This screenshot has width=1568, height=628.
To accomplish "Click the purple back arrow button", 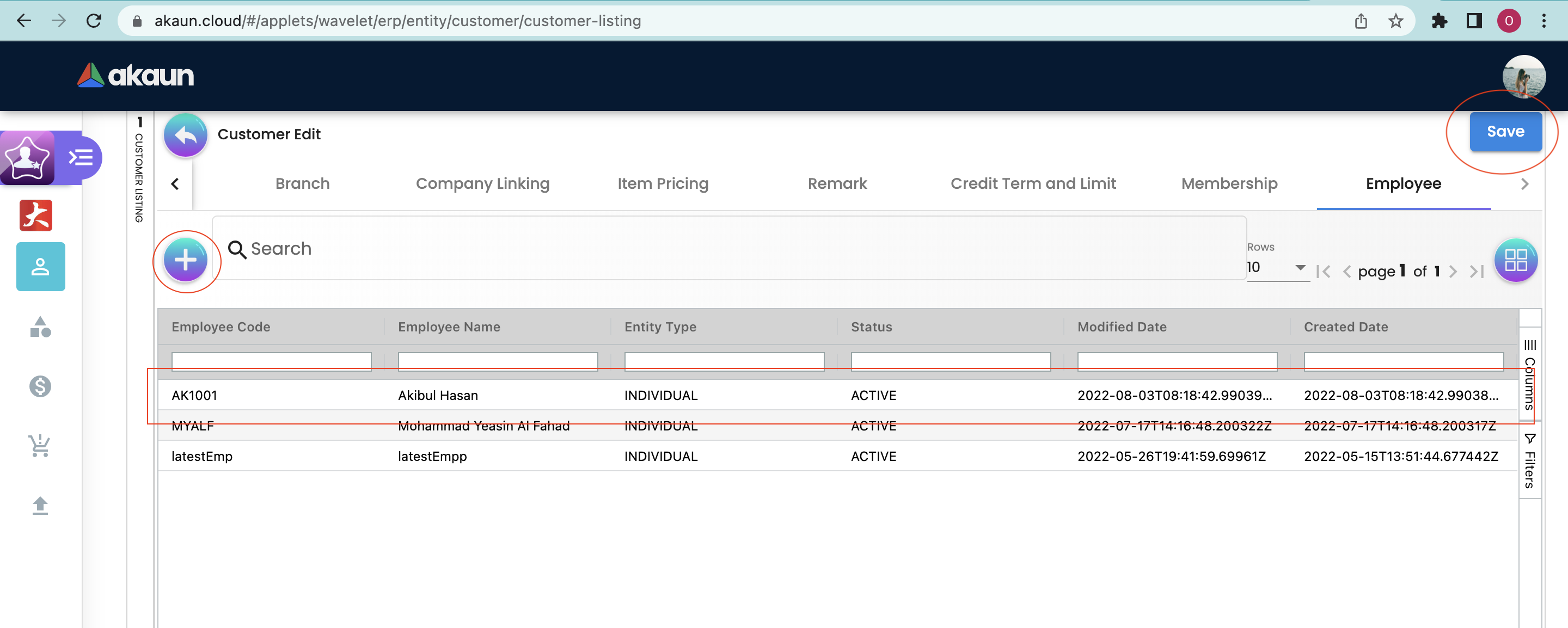I will 185,135.
